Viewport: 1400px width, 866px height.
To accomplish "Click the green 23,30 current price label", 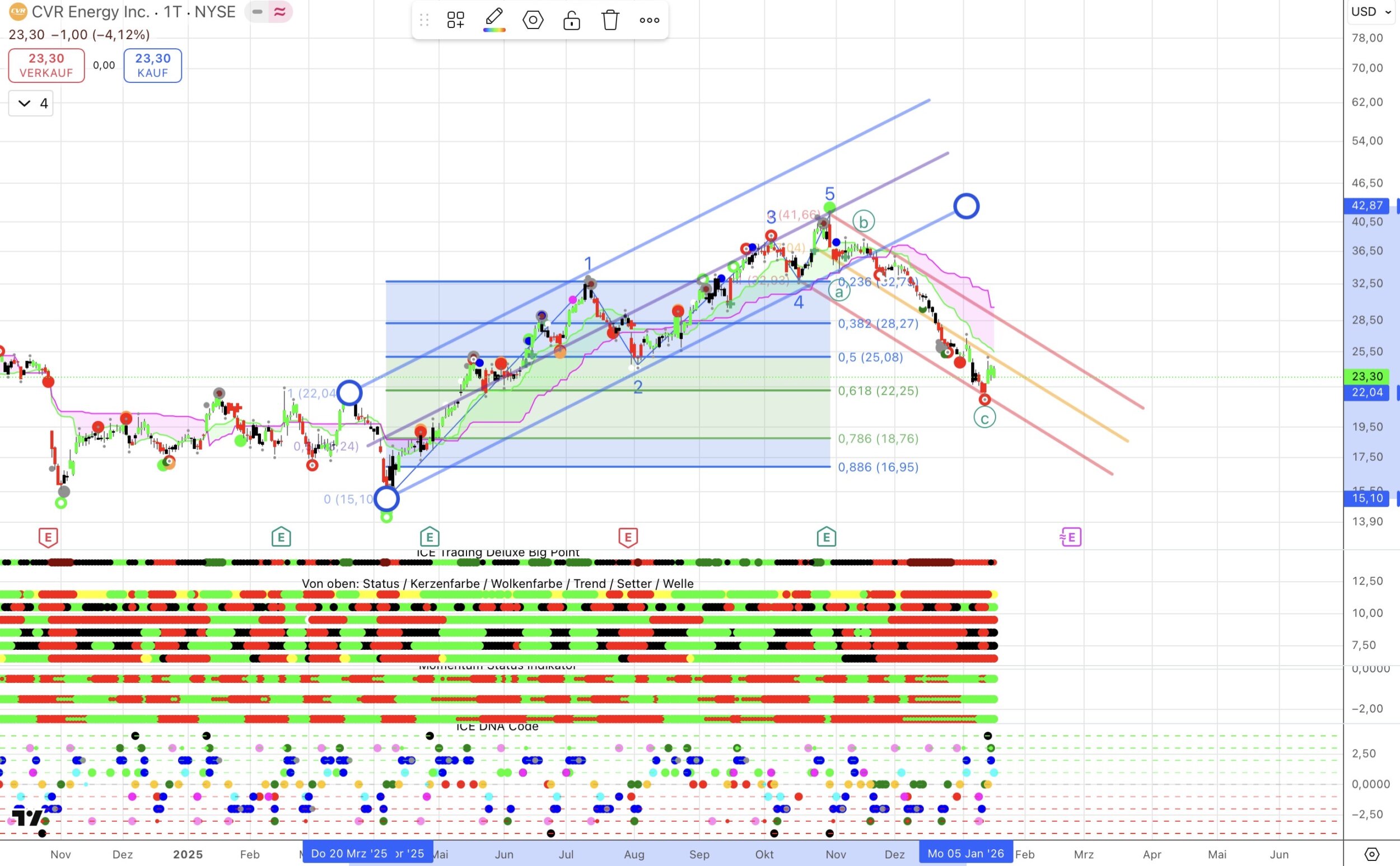I will pyautogui.click(x=1366, y=376).
